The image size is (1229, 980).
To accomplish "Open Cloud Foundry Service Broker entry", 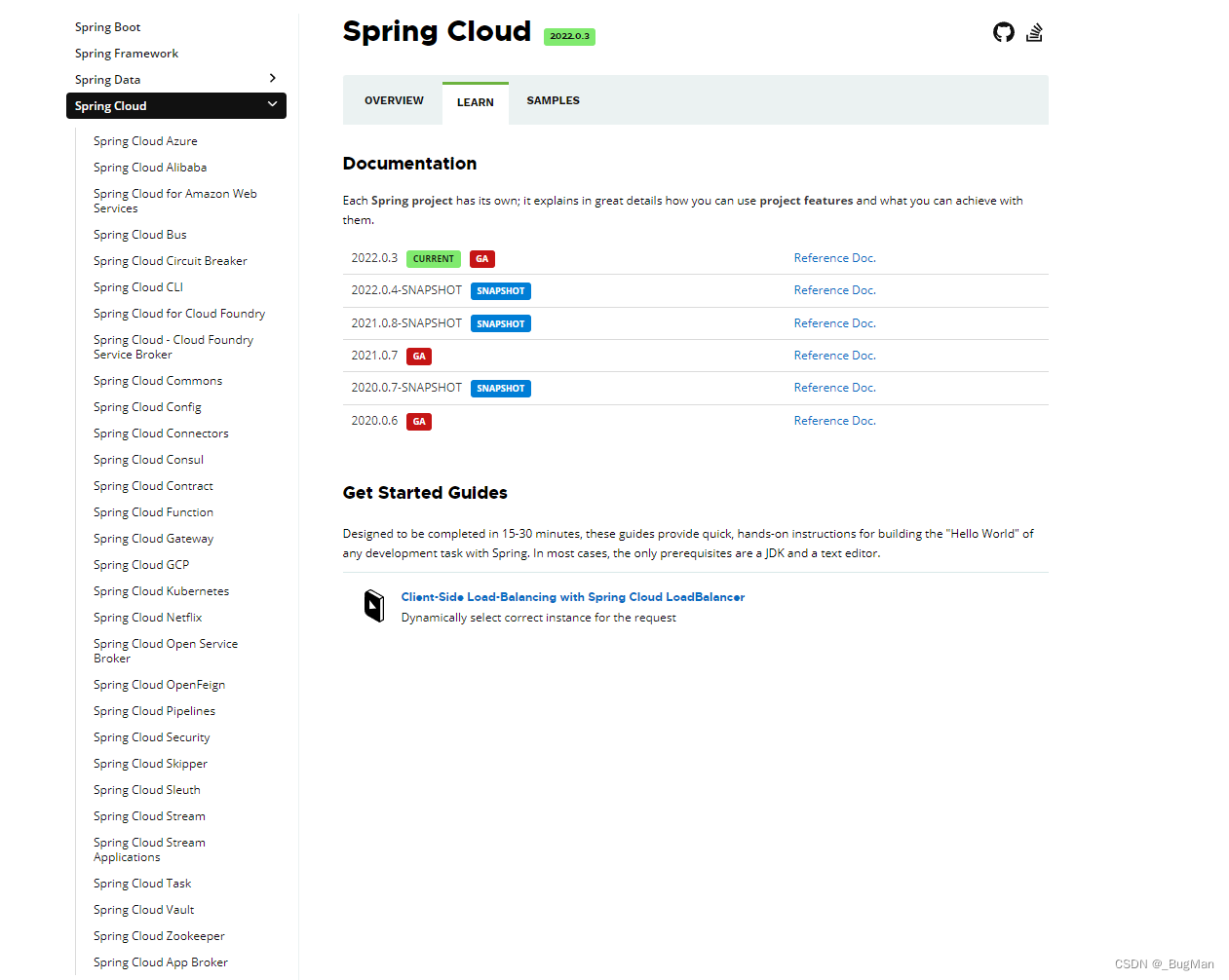I will pyautogui.click(x=173, y=347).
